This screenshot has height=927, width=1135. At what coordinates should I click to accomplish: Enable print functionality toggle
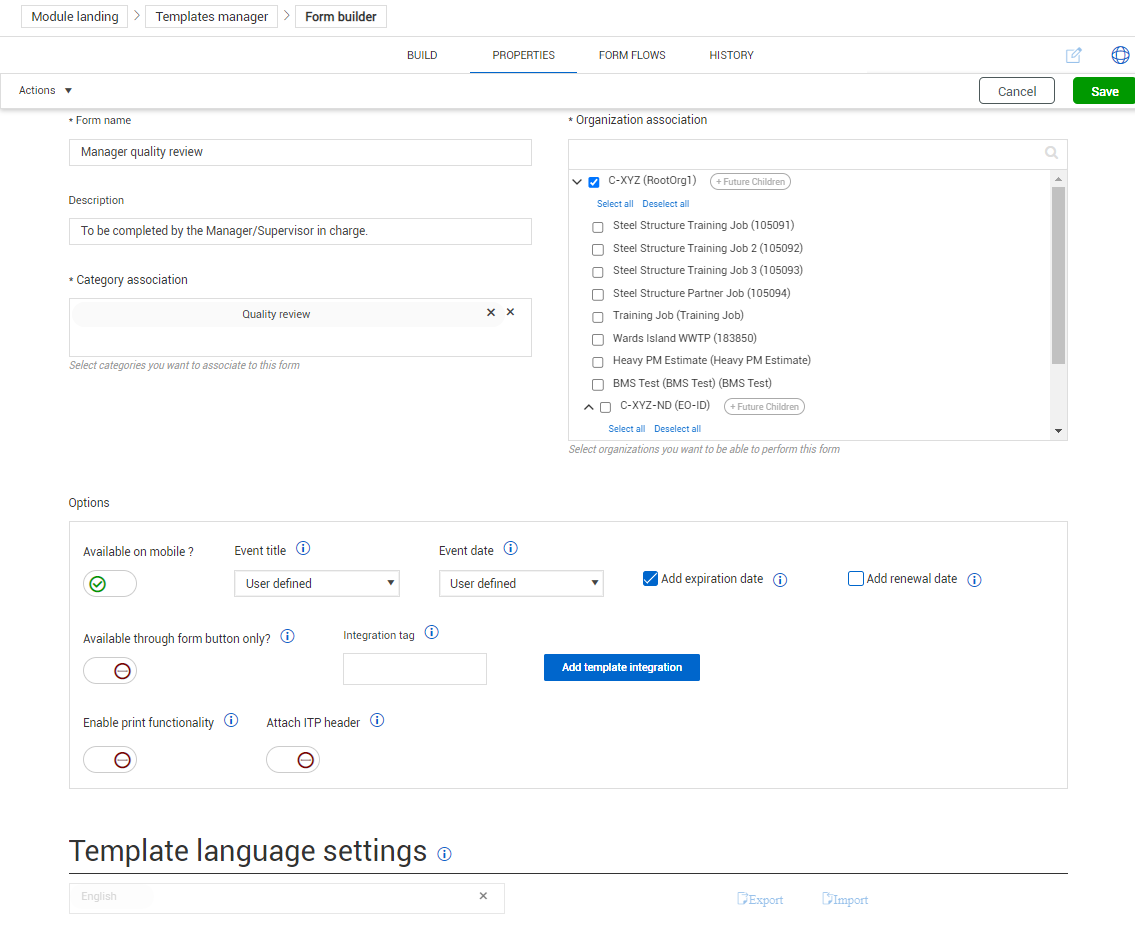tap(110, 760)
